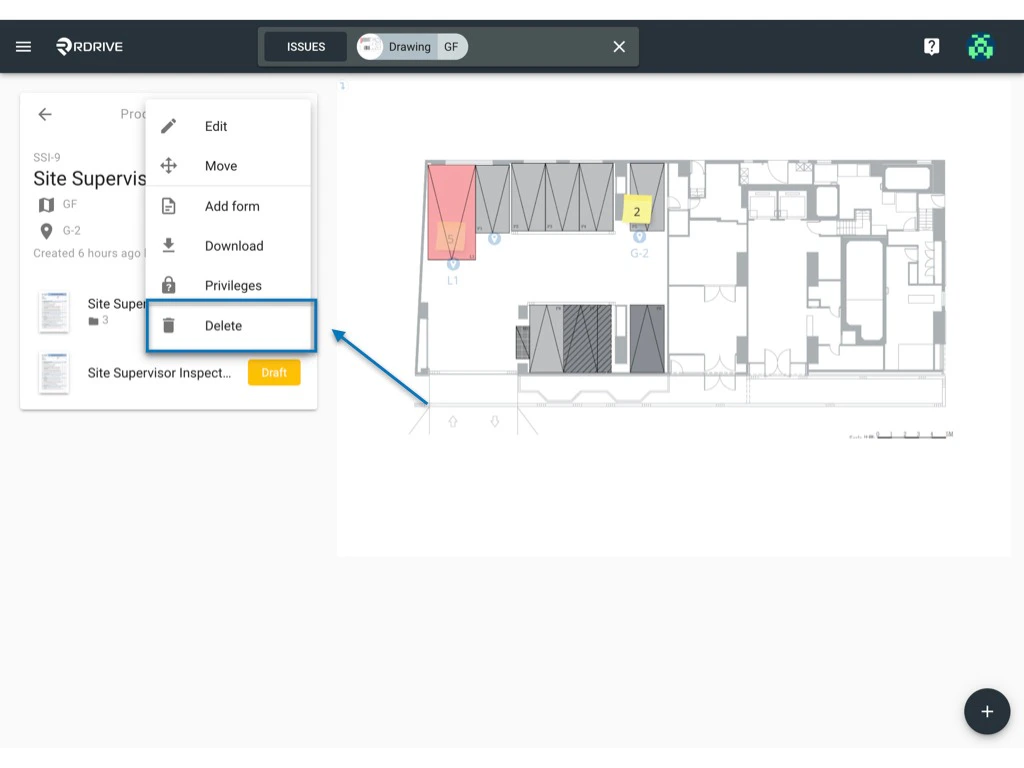Click the GF label beside map icon
This screenshot has height=768, width=1024.
(70, 204)
